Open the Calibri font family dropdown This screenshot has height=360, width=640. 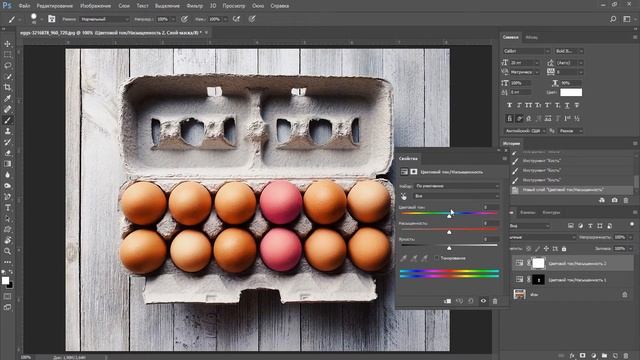coord(527,51)
